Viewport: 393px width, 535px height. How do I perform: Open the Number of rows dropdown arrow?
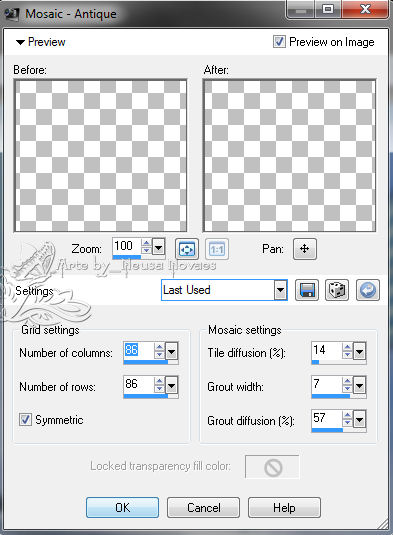click(171, 385)
